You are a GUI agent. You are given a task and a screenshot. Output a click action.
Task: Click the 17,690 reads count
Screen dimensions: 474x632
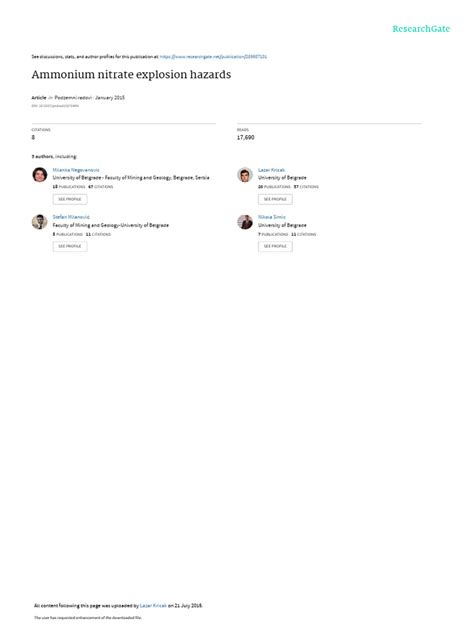[x=245, y=137]
